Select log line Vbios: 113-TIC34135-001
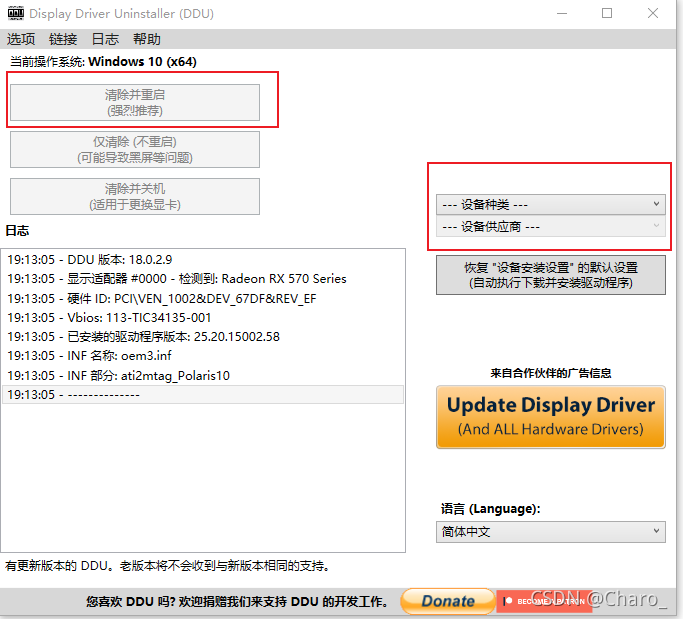The height and width of the screenshot is (619, 683). pyautogui.click(x=203, y=318)
